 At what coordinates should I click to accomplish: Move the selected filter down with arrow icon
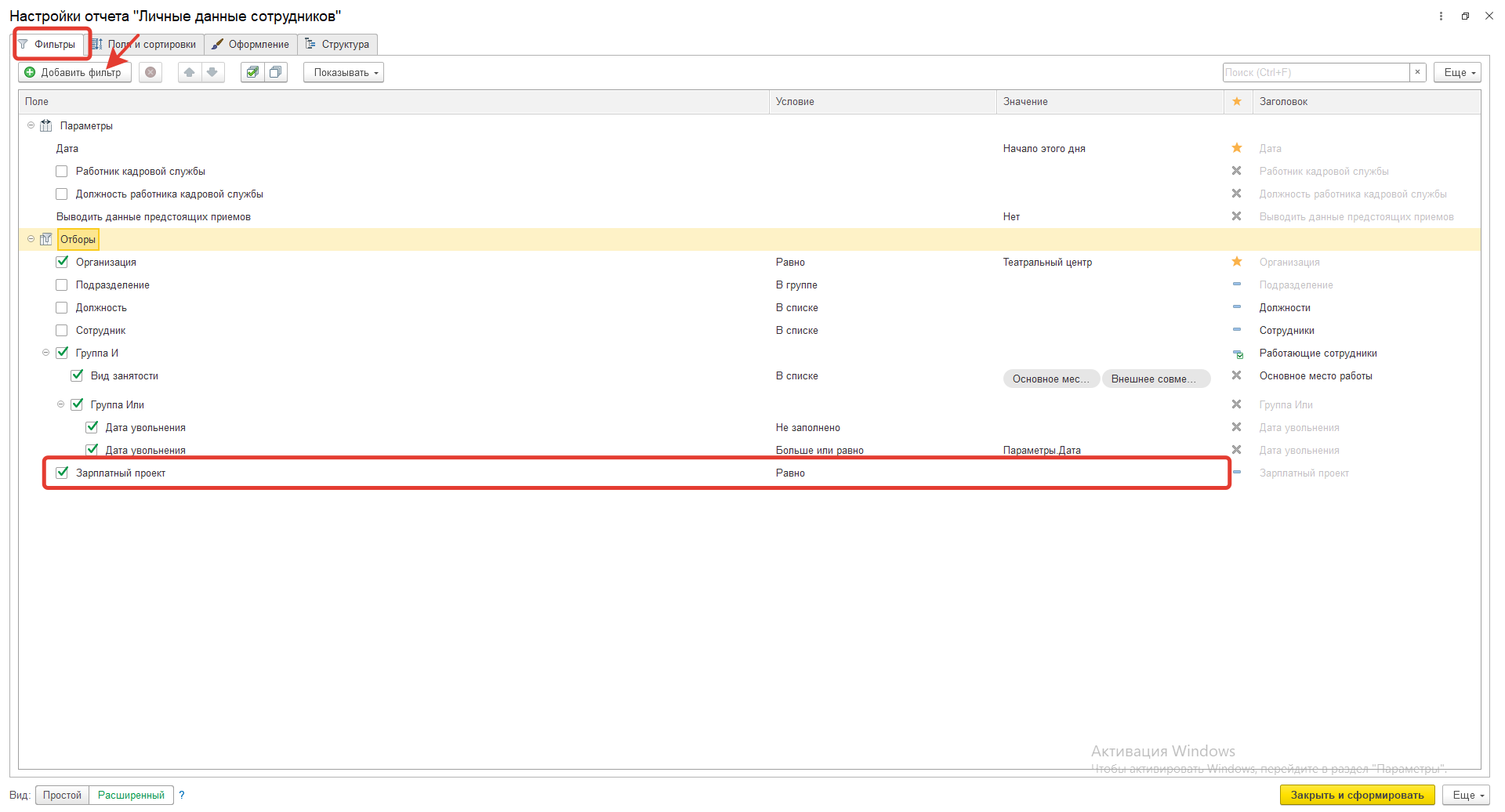(212, 72)
